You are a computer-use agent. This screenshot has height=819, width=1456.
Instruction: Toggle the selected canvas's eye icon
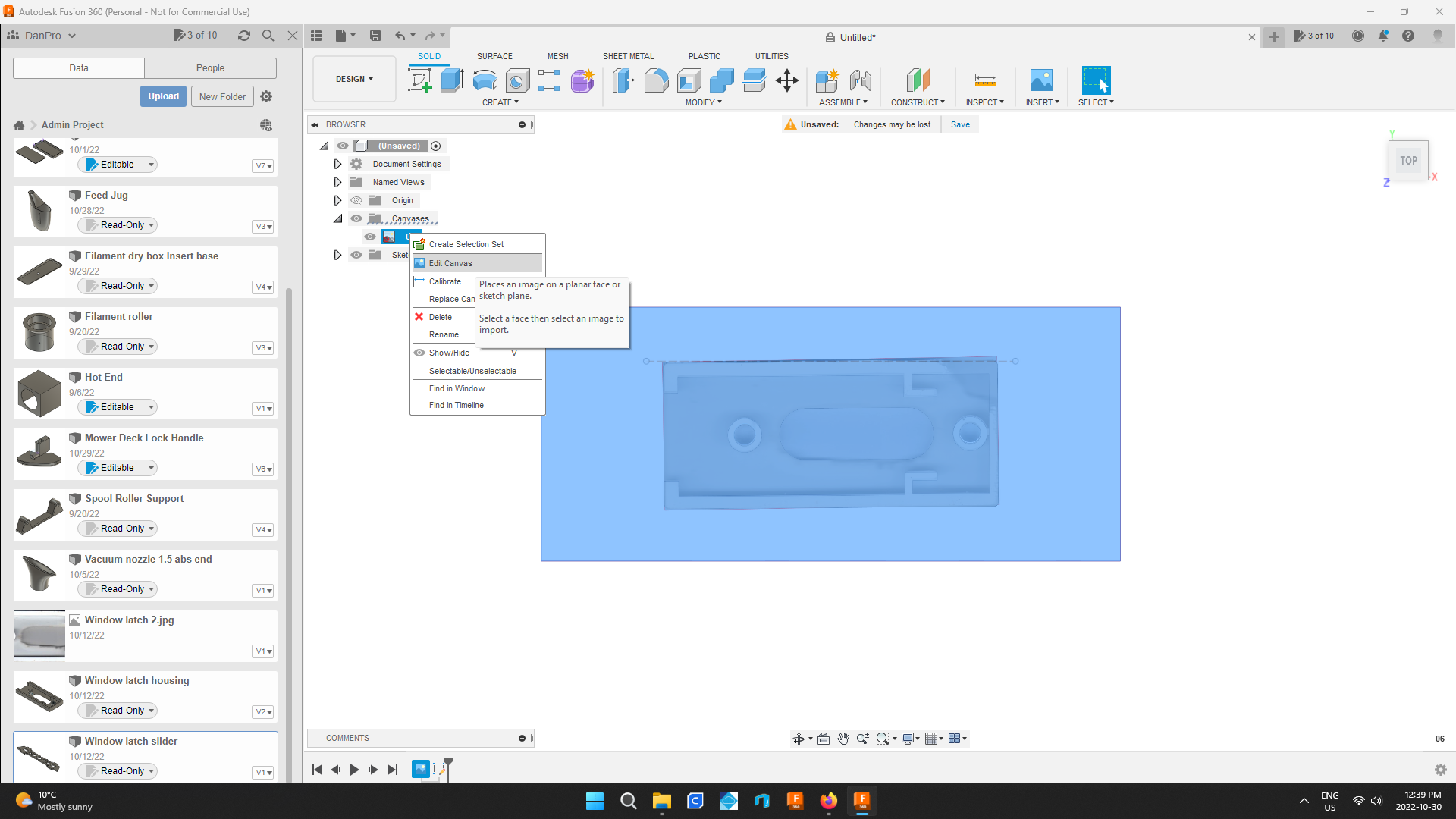click(x=370, y=237)
